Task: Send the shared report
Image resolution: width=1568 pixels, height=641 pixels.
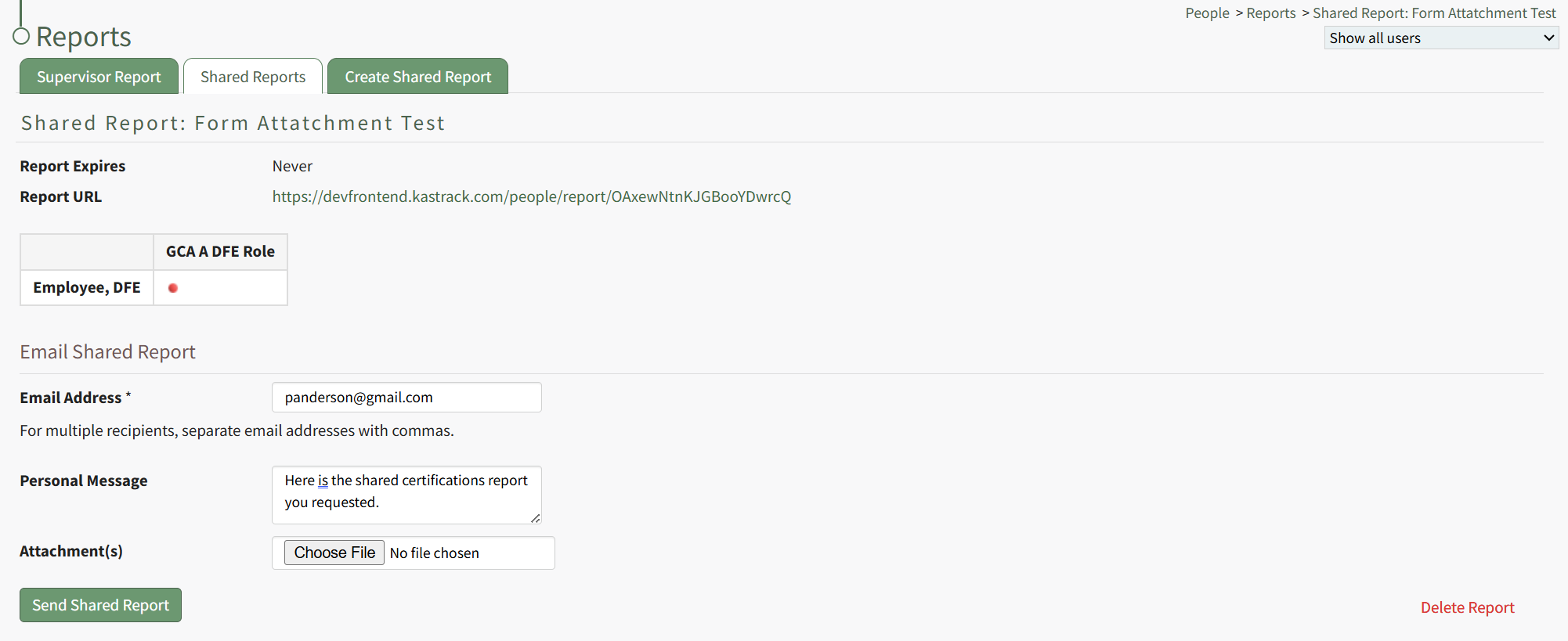Action: 100,605
